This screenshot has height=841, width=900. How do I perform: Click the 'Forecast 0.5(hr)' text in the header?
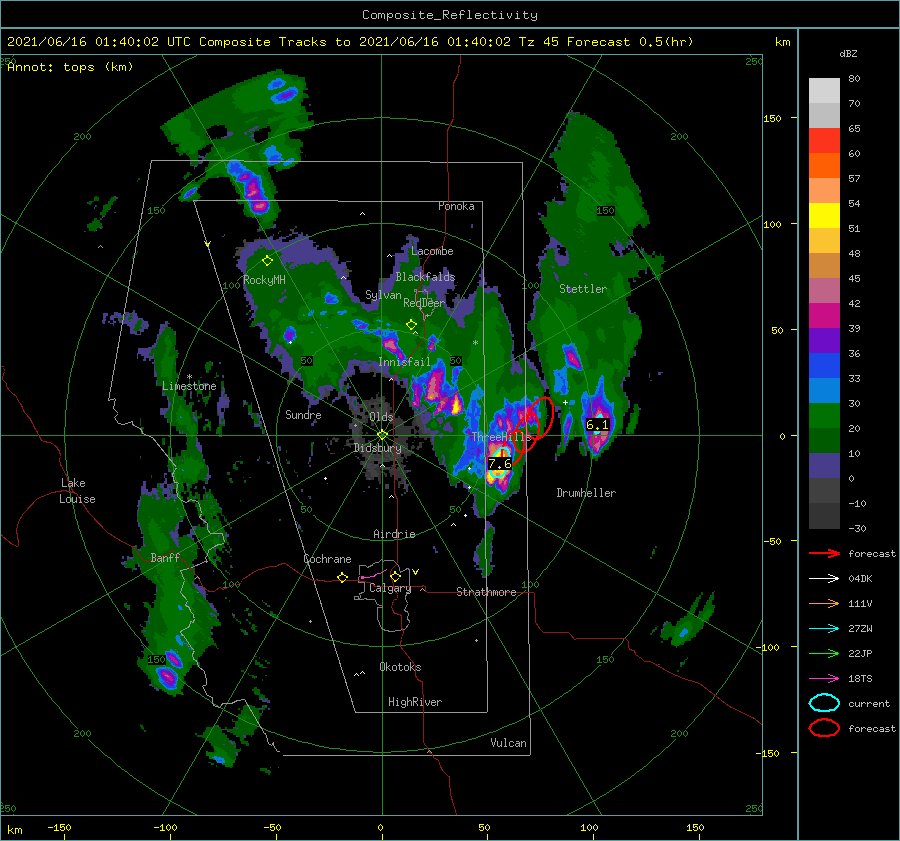[630, 42]
